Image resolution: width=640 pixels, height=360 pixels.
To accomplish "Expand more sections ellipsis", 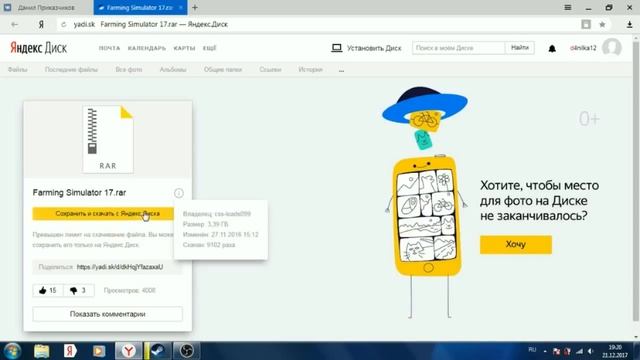I will coord(341,70).
